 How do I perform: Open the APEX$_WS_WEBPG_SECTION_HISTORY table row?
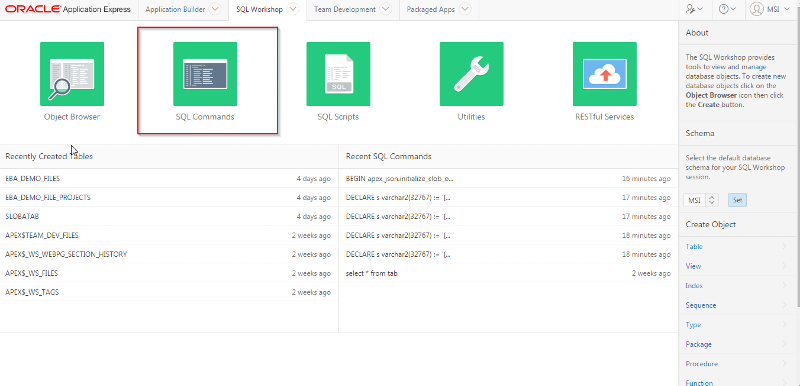168,254
